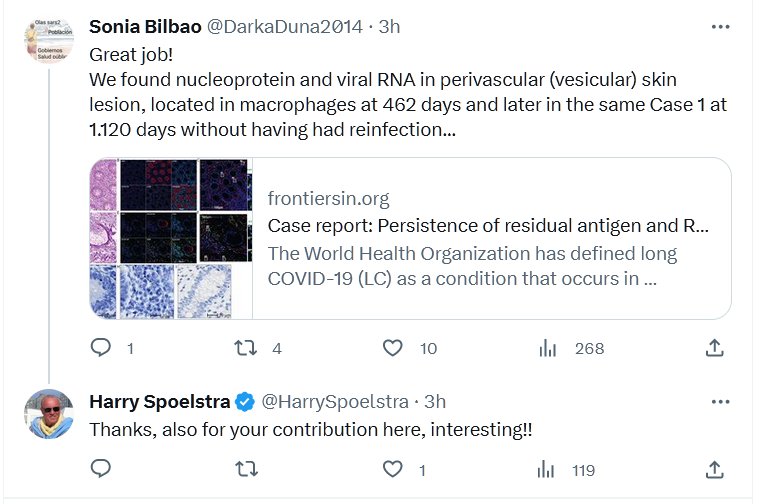Share Sonia Bilbao's tweet
This screenshot has width=774, height=504.
(x=715, y=348)
